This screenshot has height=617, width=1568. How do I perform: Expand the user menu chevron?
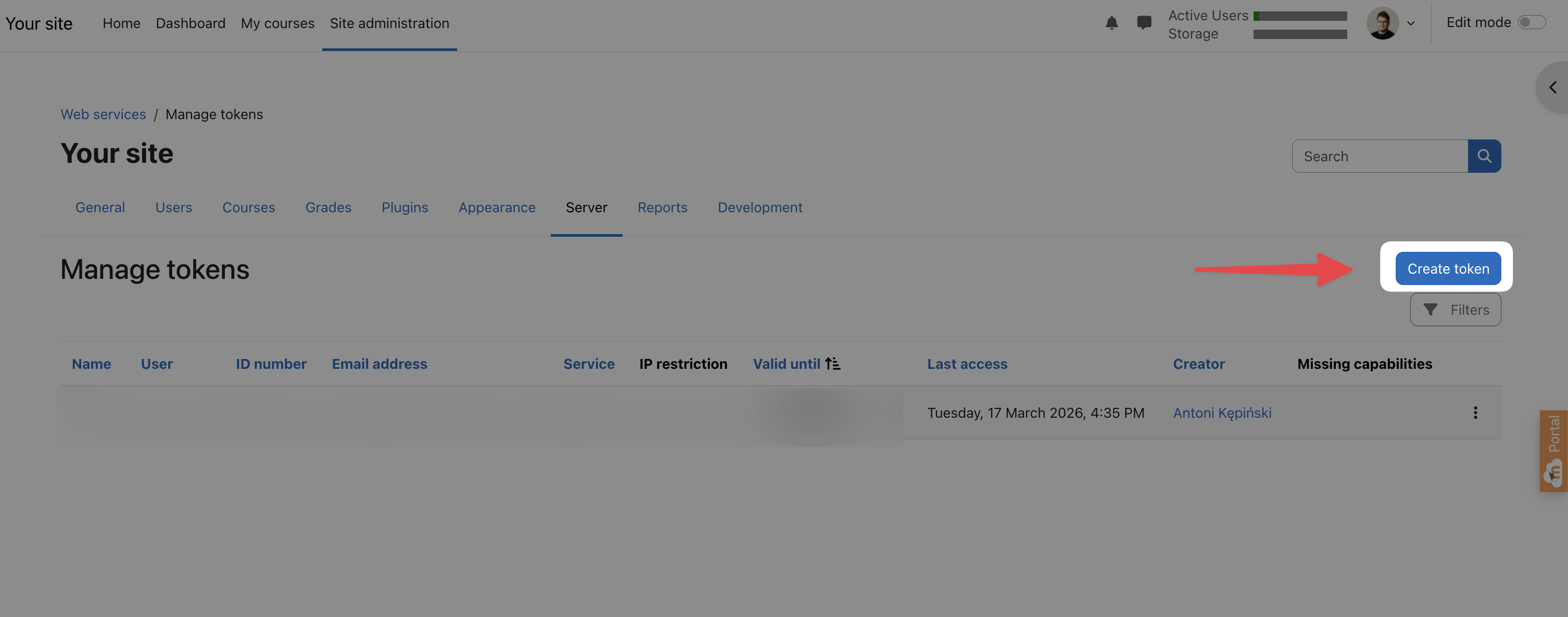pos(1411,24)
